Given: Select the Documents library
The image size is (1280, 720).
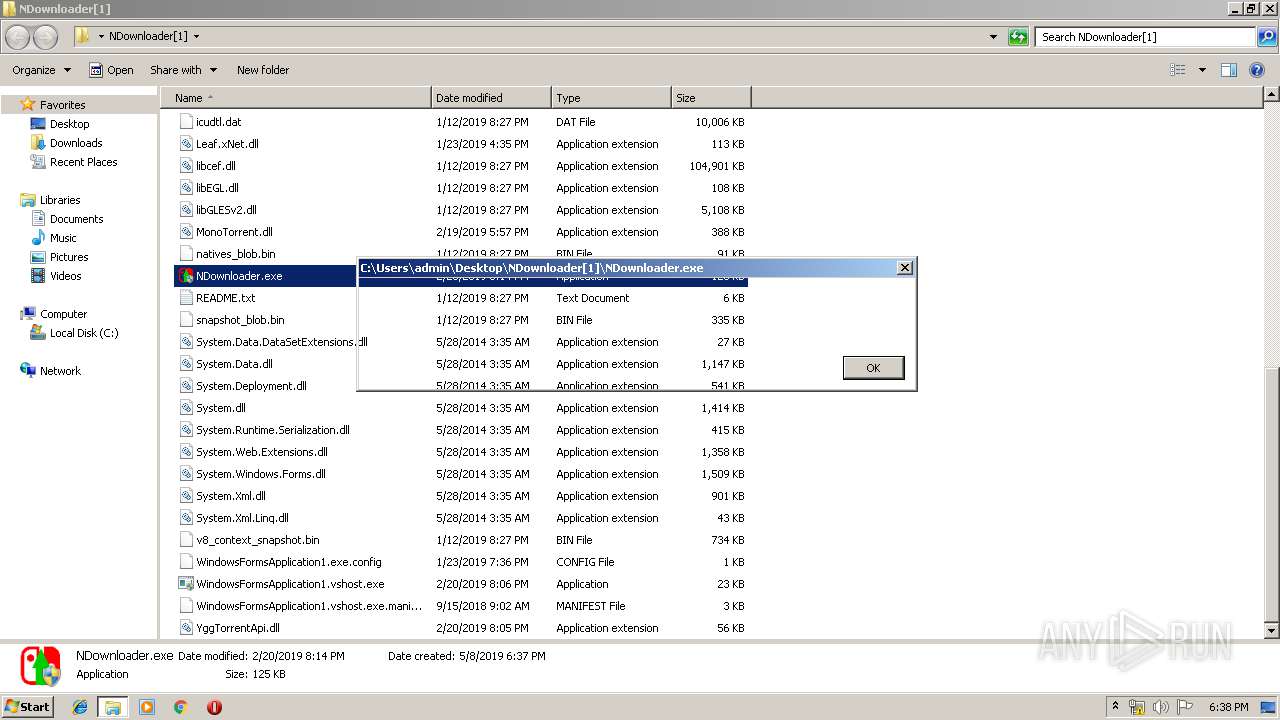Looking at the screenshot, I should point(76,219).
